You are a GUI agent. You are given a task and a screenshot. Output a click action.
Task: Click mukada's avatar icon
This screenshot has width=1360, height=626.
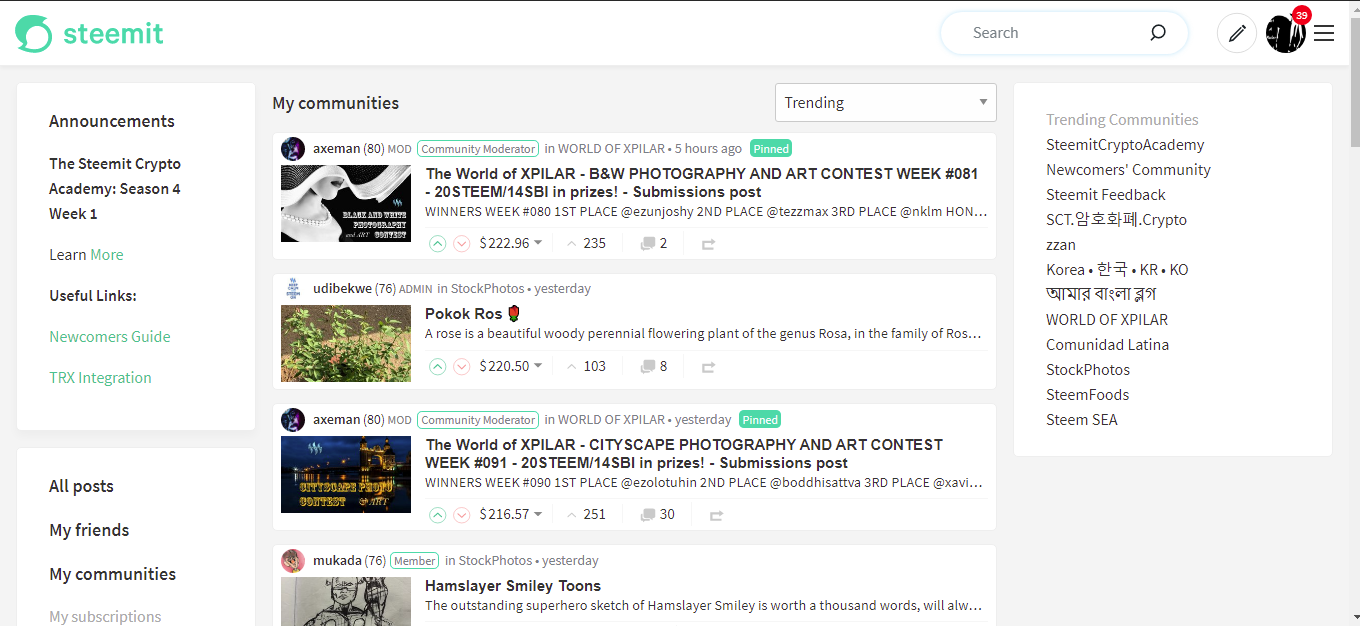click(x=293, y=561)
